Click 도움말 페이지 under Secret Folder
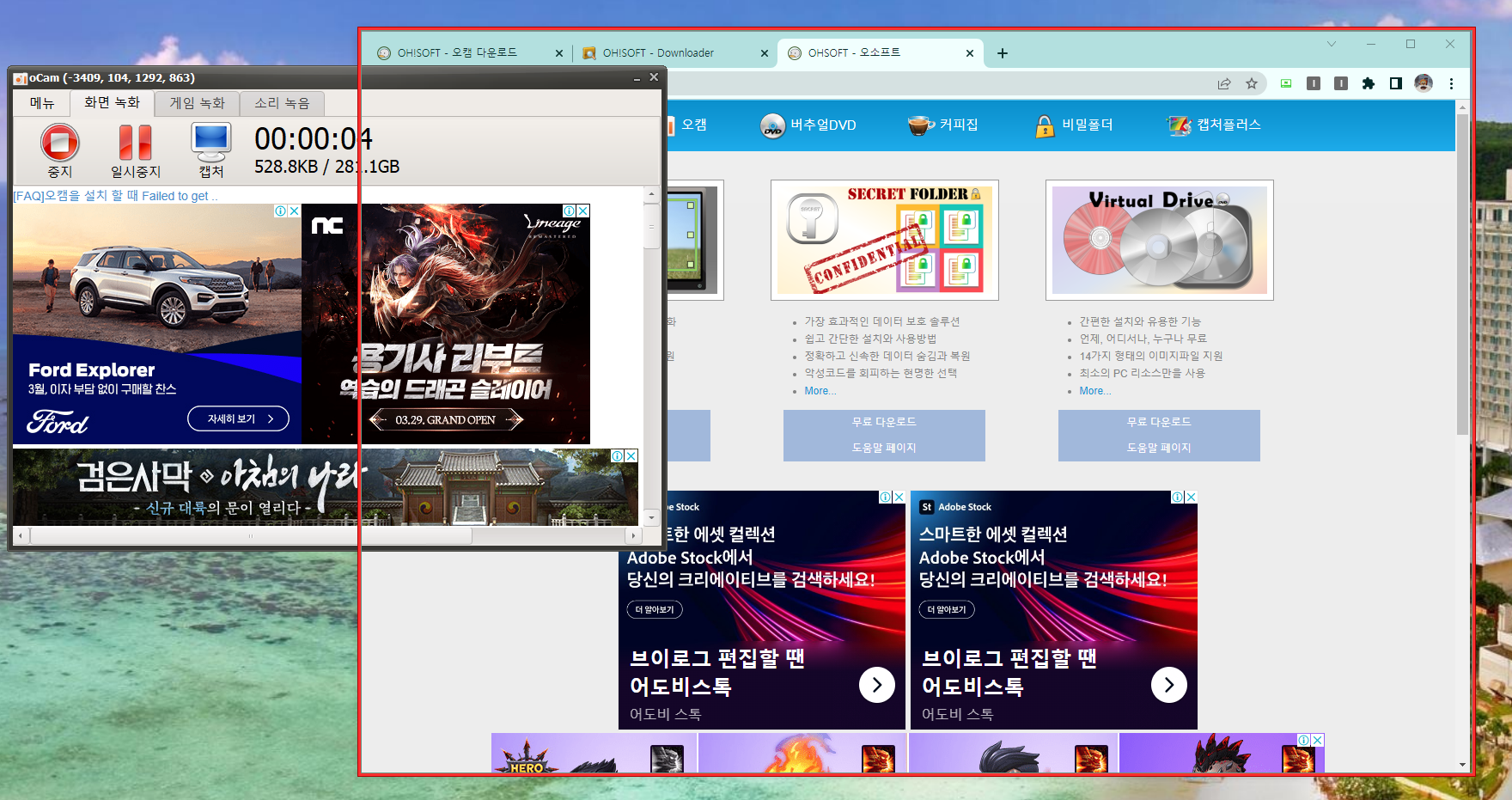Image resolution: width=1512 pixels, height=800 pixels. coord(884,448)
